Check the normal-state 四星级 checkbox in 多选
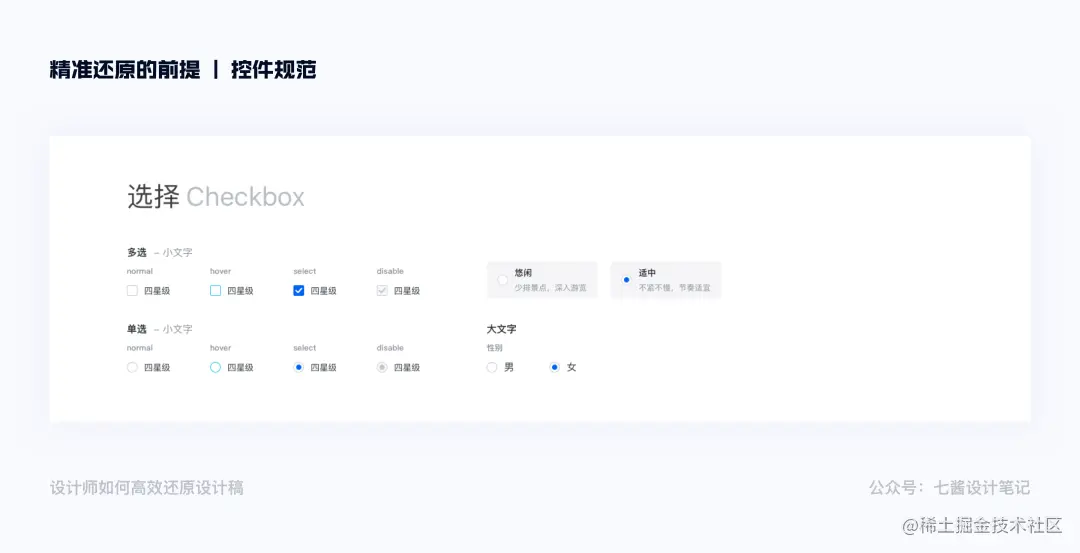 (132, 291)
